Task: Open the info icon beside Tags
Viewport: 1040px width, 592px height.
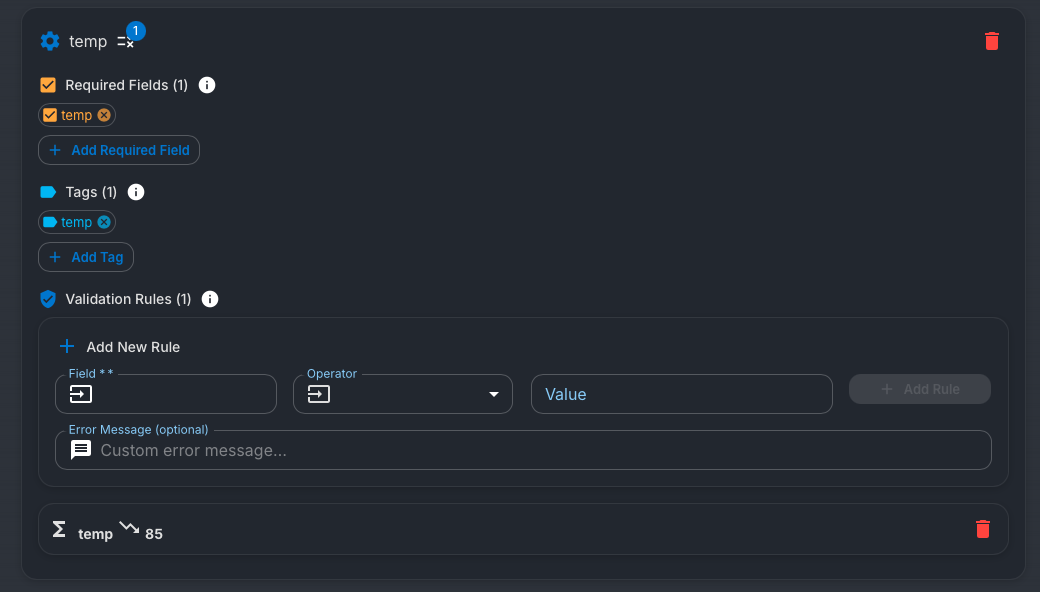Action: tap(136, 192)
